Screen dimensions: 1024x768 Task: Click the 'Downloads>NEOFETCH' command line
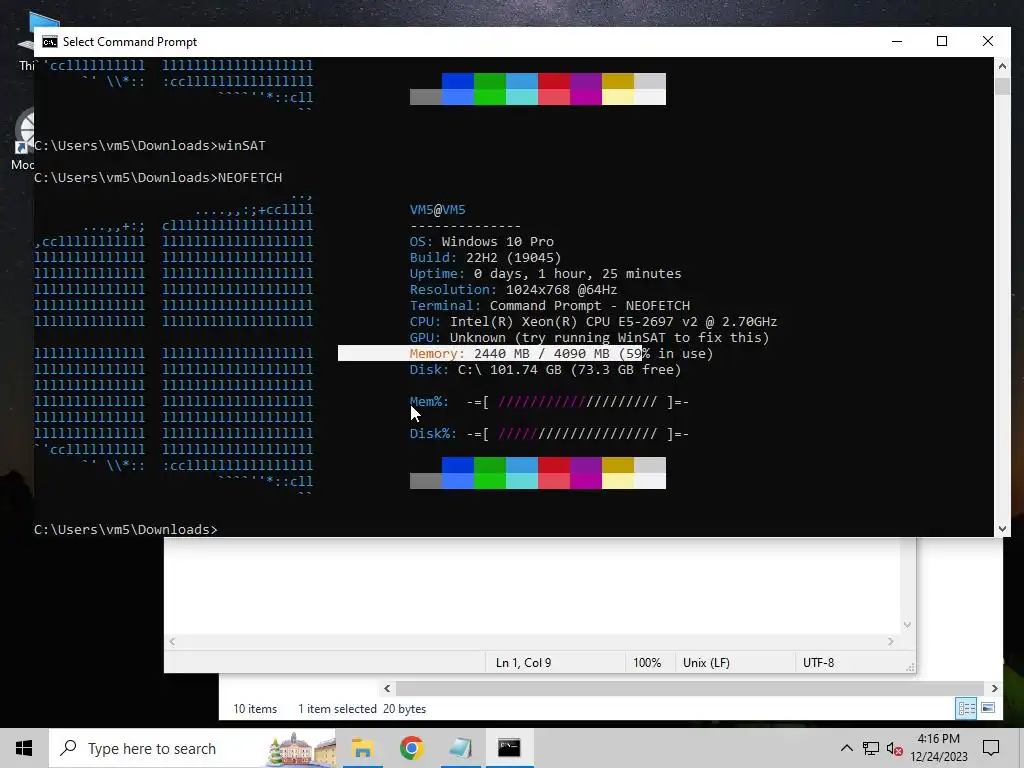click(158, 178)
